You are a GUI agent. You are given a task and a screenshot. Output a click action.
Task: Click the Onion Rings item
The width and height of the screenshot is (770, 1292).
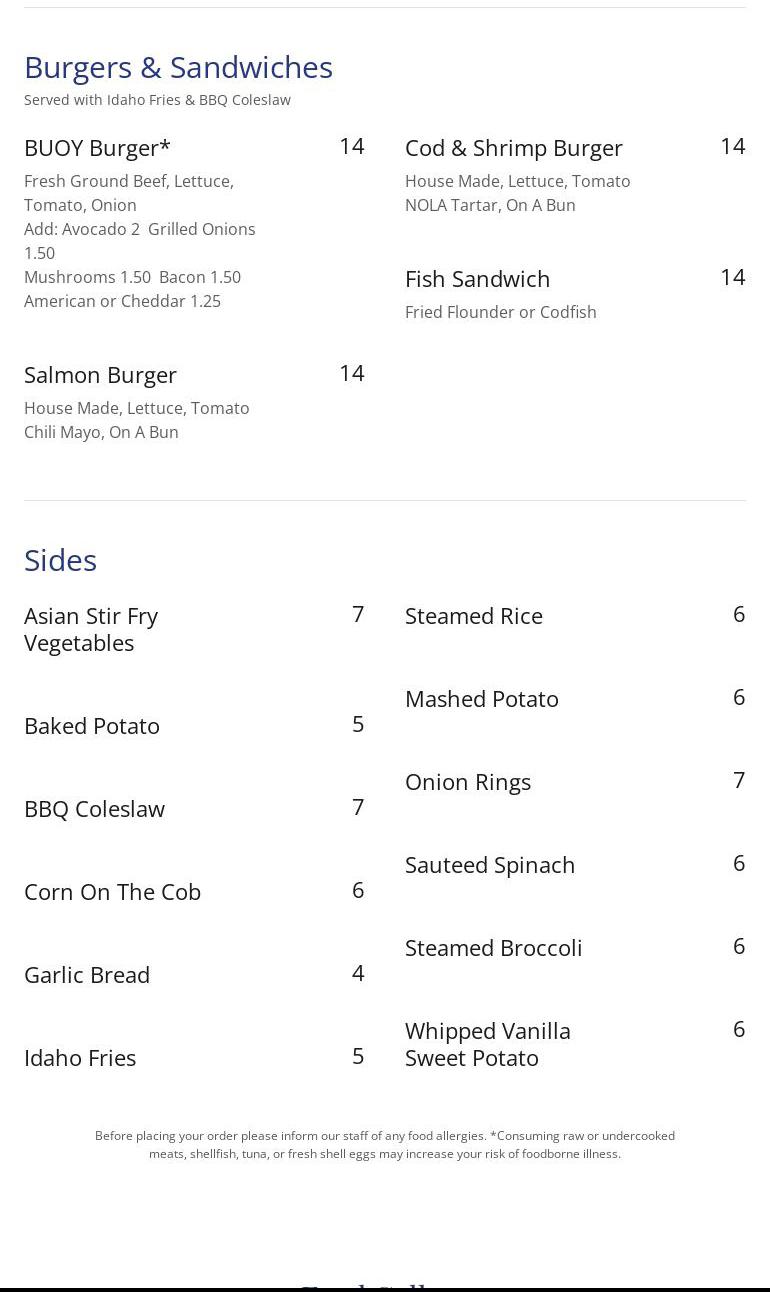(x=468, y=782)
